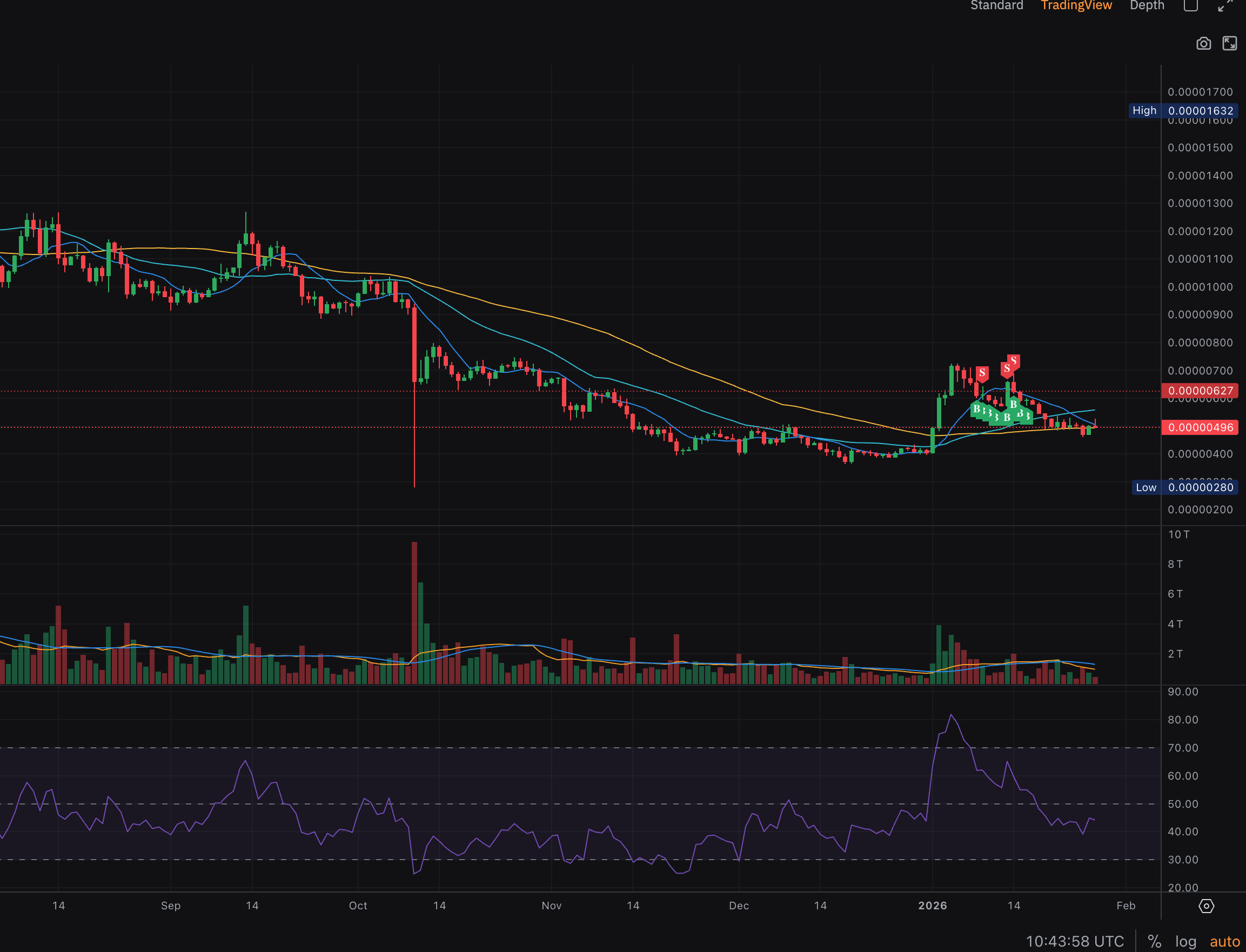
Task: Switch to the Depth chart tab
Action: (1147, 5)
